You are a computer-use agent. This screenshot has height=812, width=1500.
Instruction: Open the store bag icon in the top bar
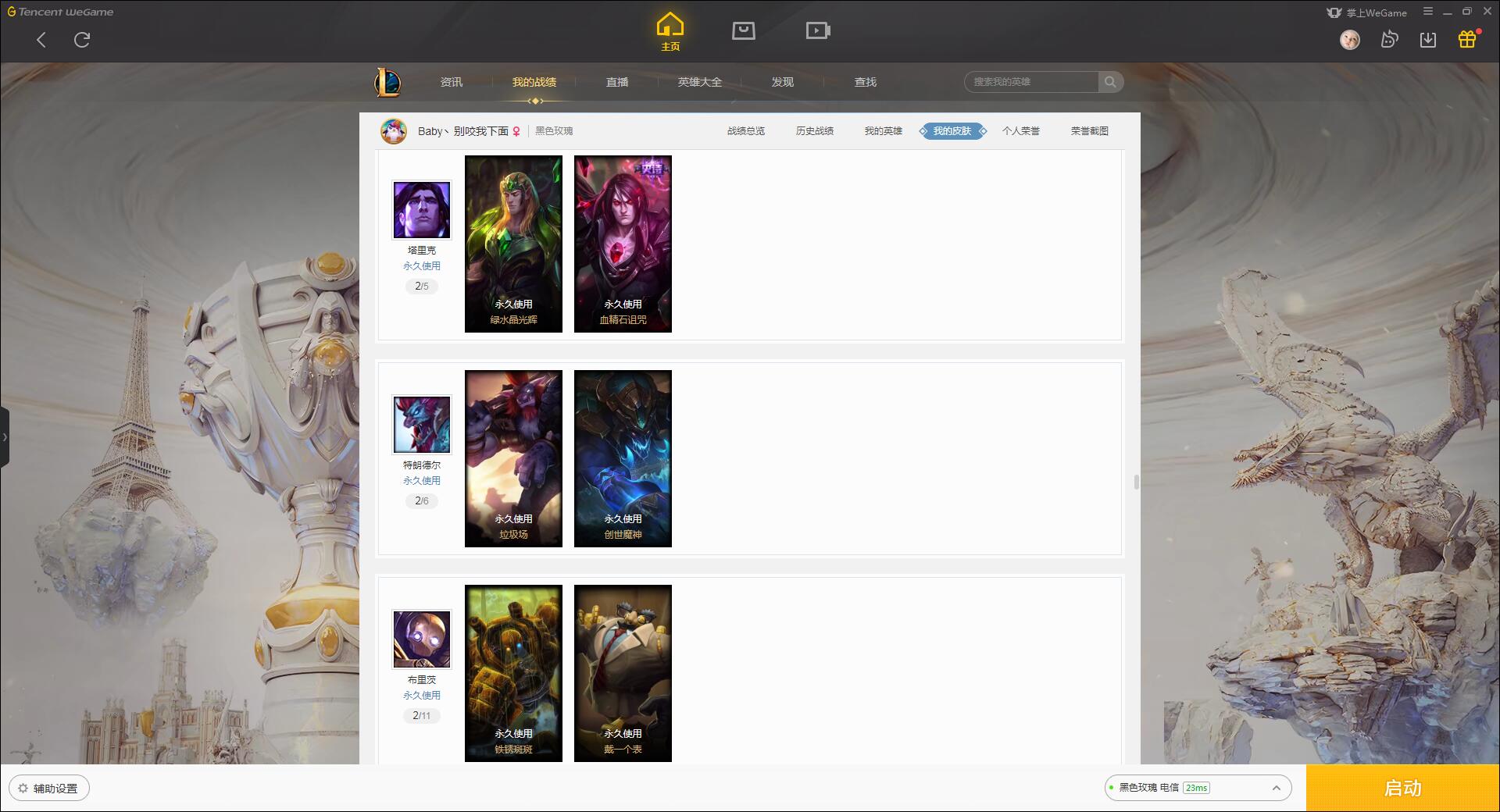[x=743, y=30]
